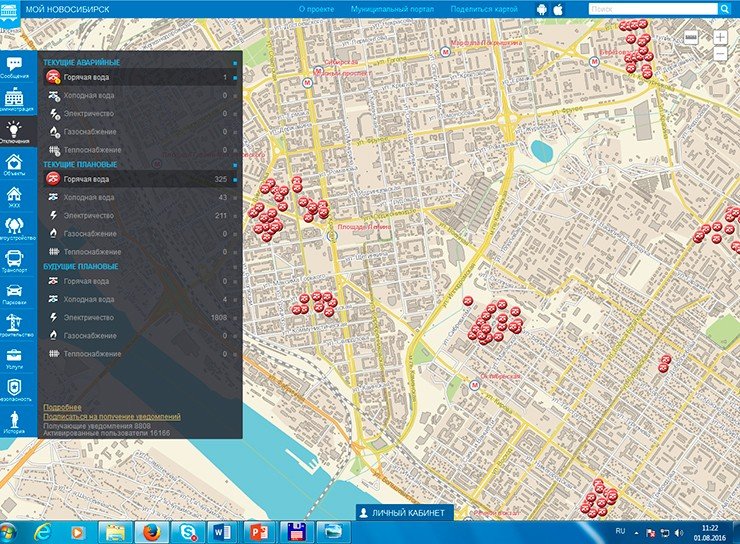Zoom out with the minus map button

[x=721, y=54]
